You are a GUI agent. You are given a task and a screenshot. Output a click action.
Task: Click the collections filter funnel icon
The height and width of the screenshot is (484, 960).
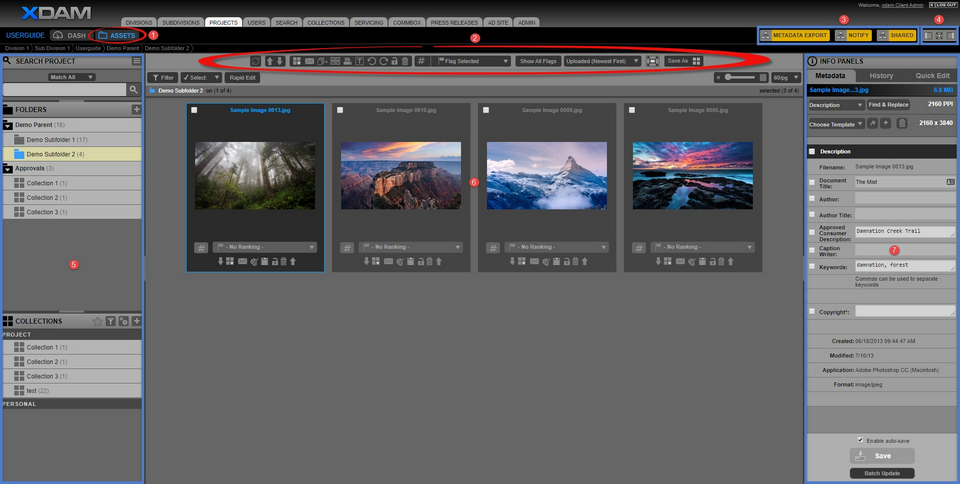pyautogui.click(x=111, y=321)
